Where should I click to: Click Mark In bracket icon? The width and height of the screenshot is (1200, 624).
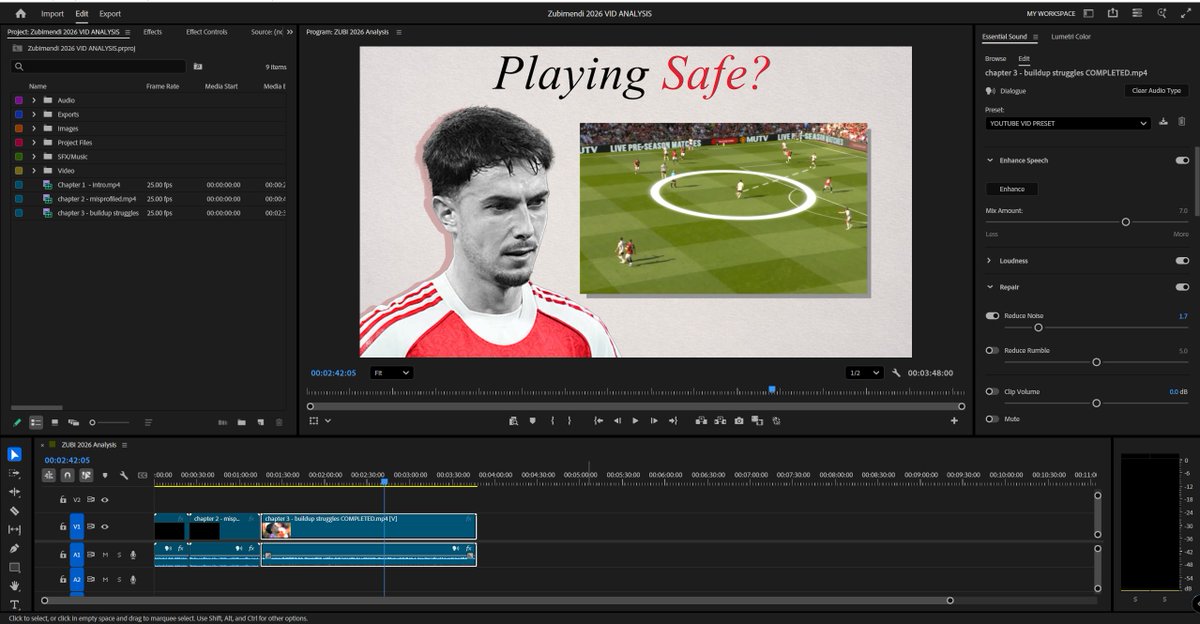click(552, 421)
